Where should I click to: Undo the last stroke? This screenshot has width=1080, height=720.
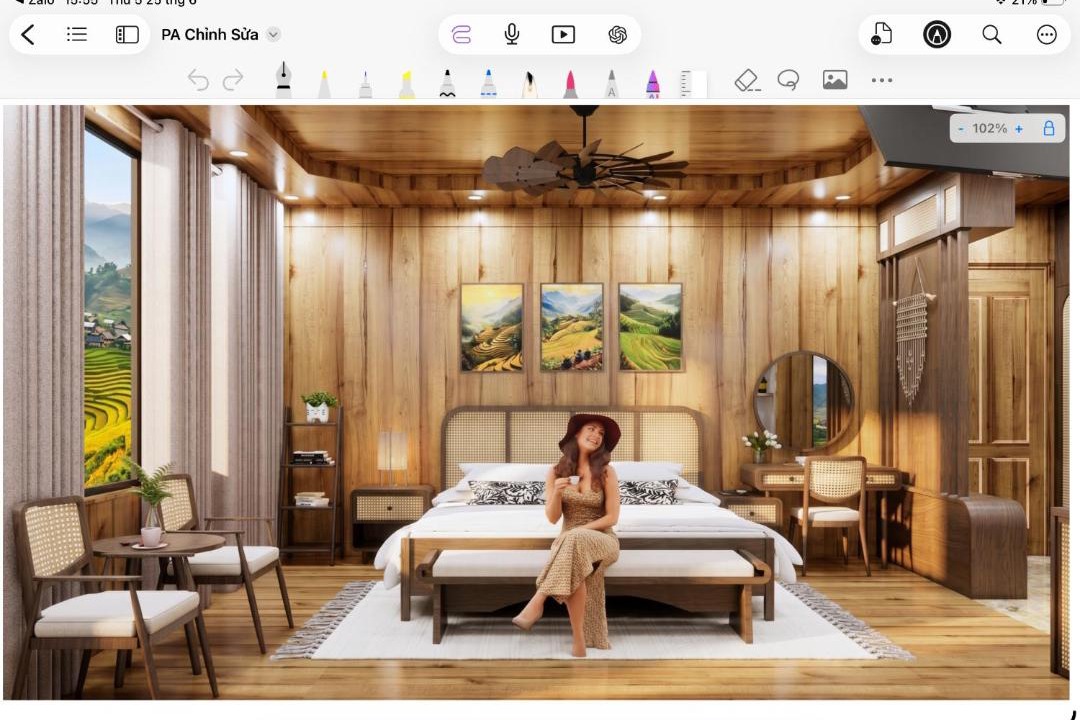pyautogui.click(x=198, y=80)
